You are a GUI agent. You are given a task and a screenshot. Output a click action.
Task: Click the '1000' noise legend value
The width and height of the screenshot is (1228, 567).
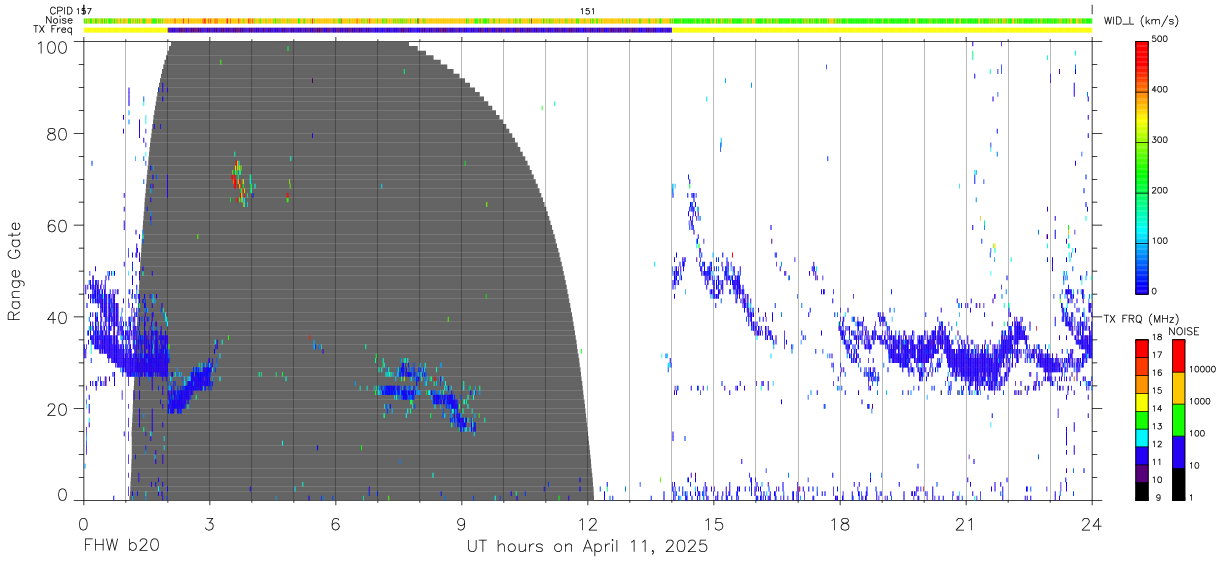pos(1202,403)
